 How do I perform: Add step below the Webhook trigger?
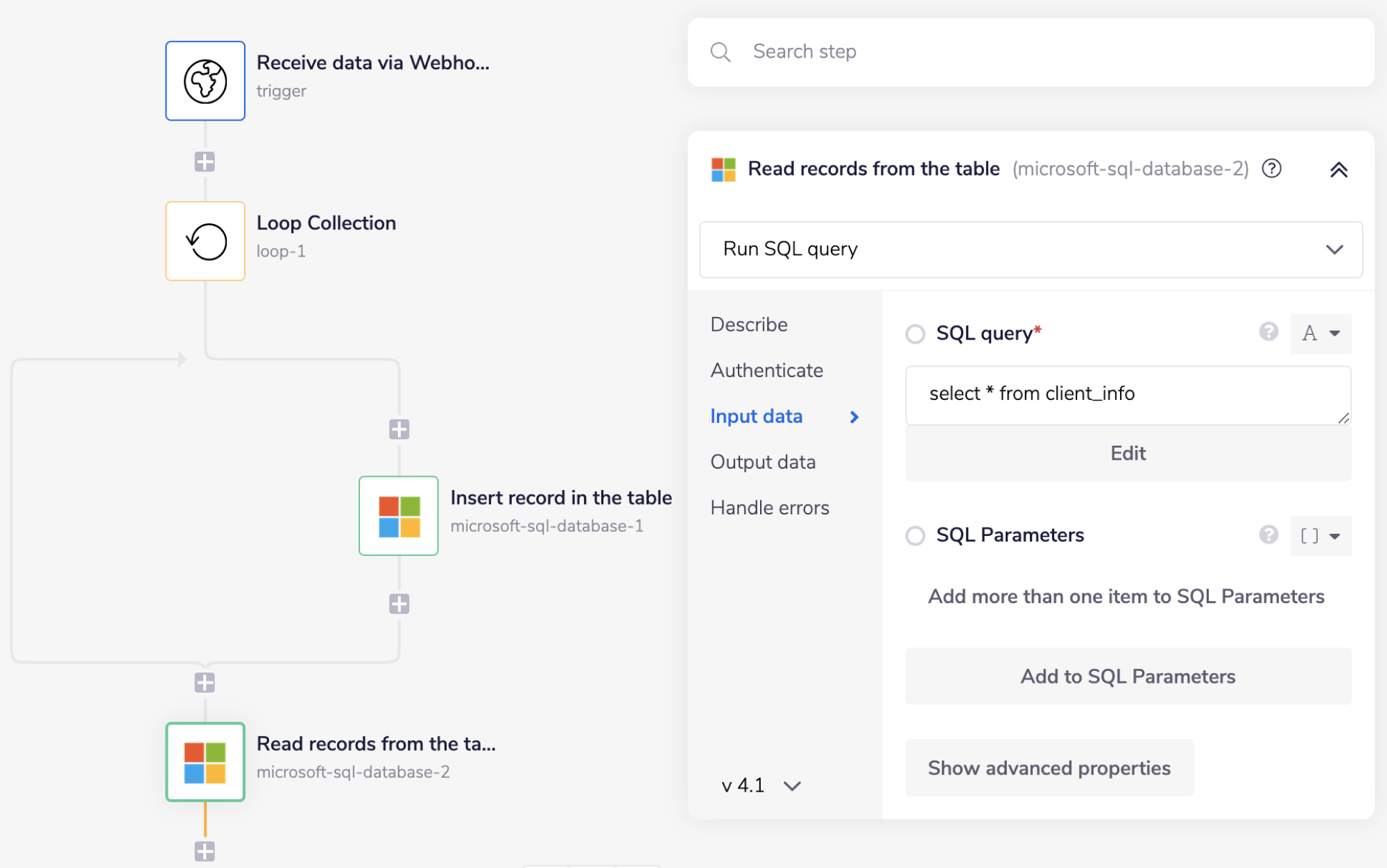coord(205,162)
